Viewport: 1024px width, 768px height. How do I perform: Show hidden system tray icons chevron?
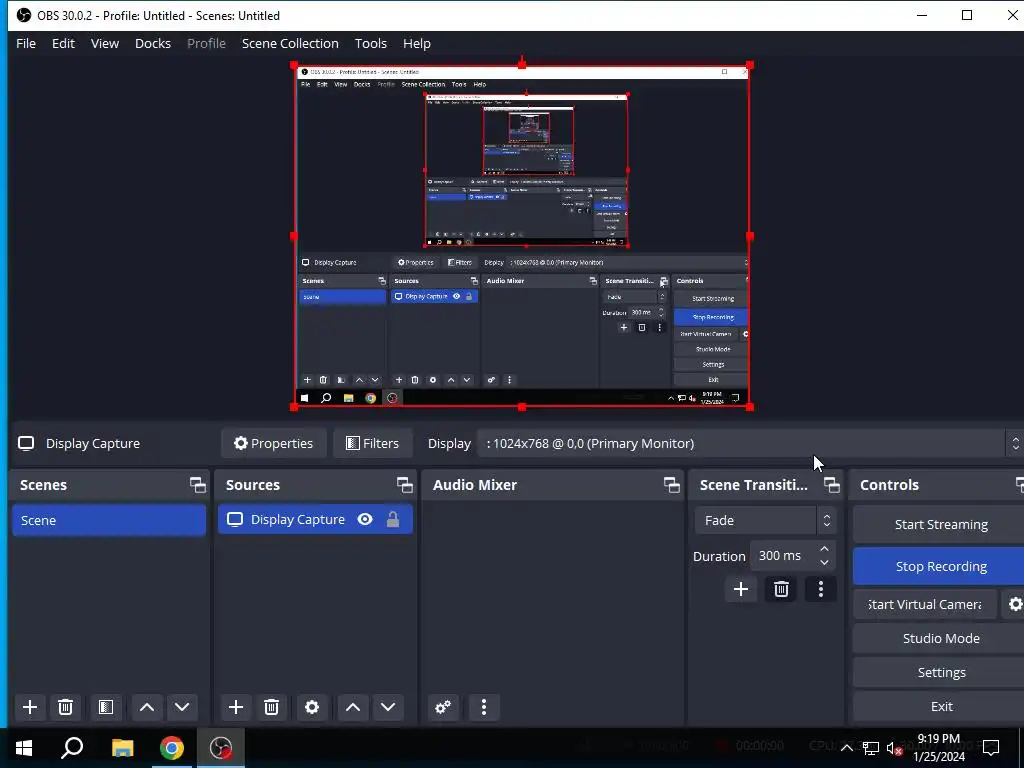(x=846, y=748)
